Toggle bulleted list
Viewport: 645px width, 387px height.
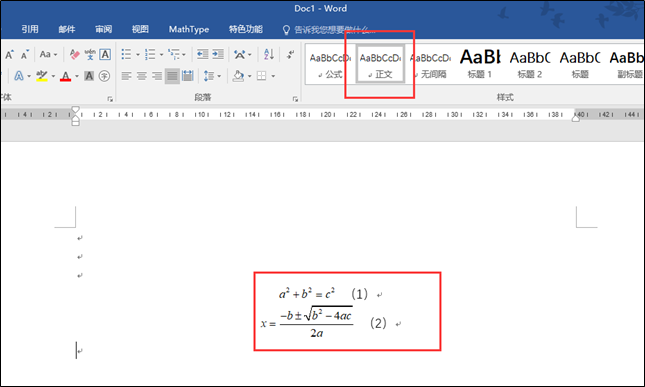(126, 54)
